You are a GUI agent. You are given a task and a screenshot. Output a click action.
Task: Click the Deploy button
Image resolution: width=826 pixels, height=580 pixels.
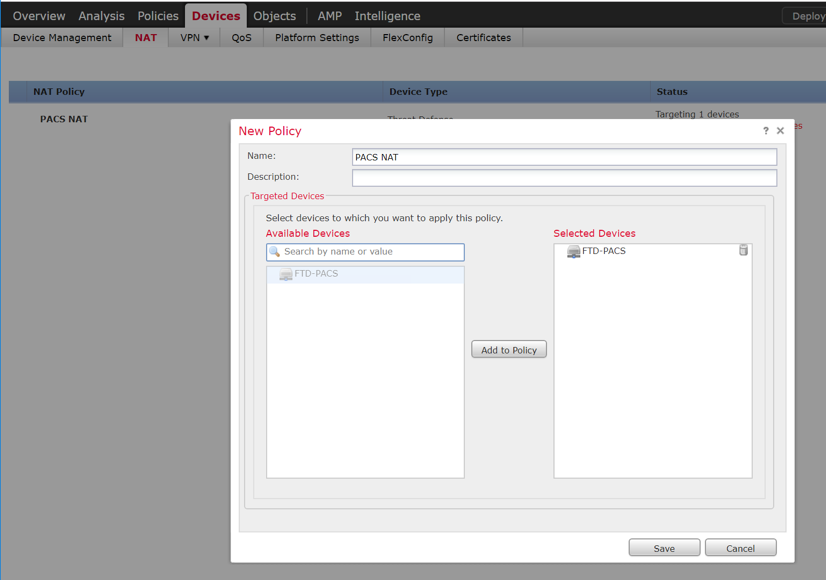click(x=810, y=15)
